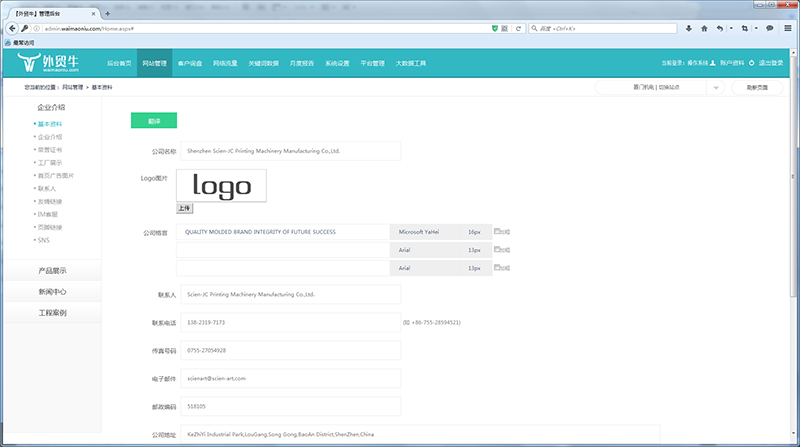Toggle the bold checkbox on third slogan row
Viewport: 800px width, 447px height.
point(498,268)
